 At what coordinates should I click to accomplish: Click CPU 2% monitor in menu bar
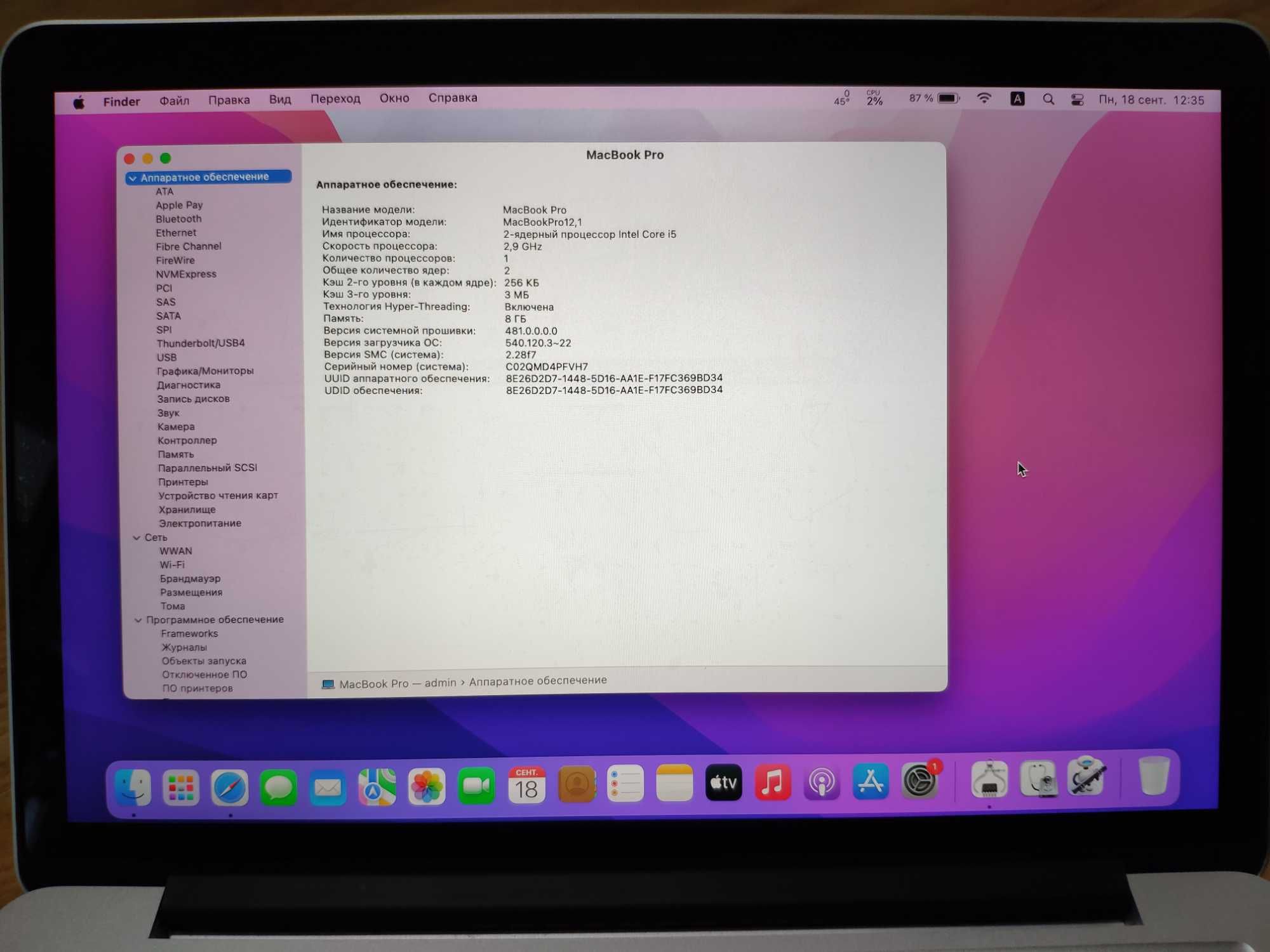[x=874, y=98]
